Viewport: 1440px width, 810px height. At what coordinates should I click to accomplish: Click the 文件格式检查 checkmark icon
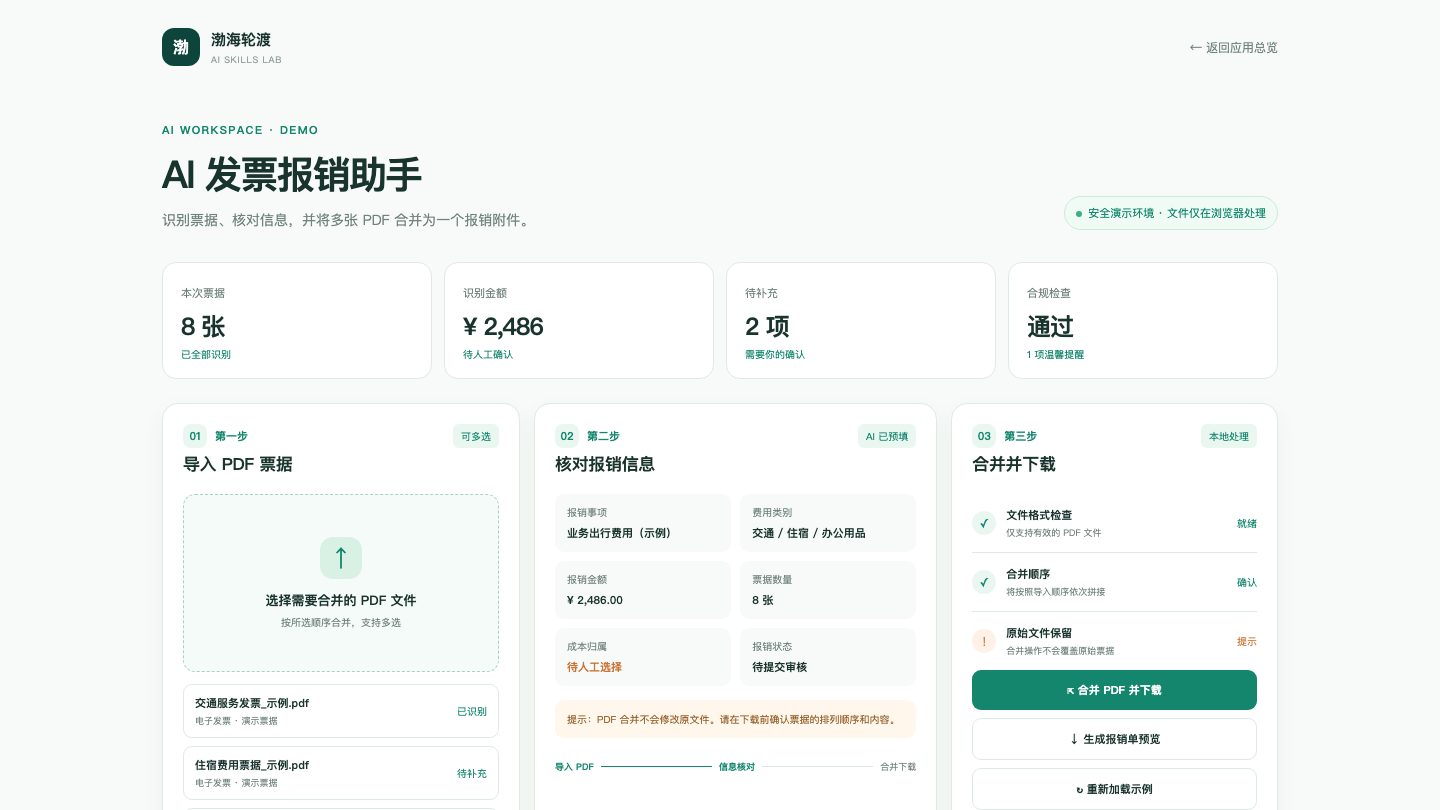pyautogui.click(x=984, y=523)
